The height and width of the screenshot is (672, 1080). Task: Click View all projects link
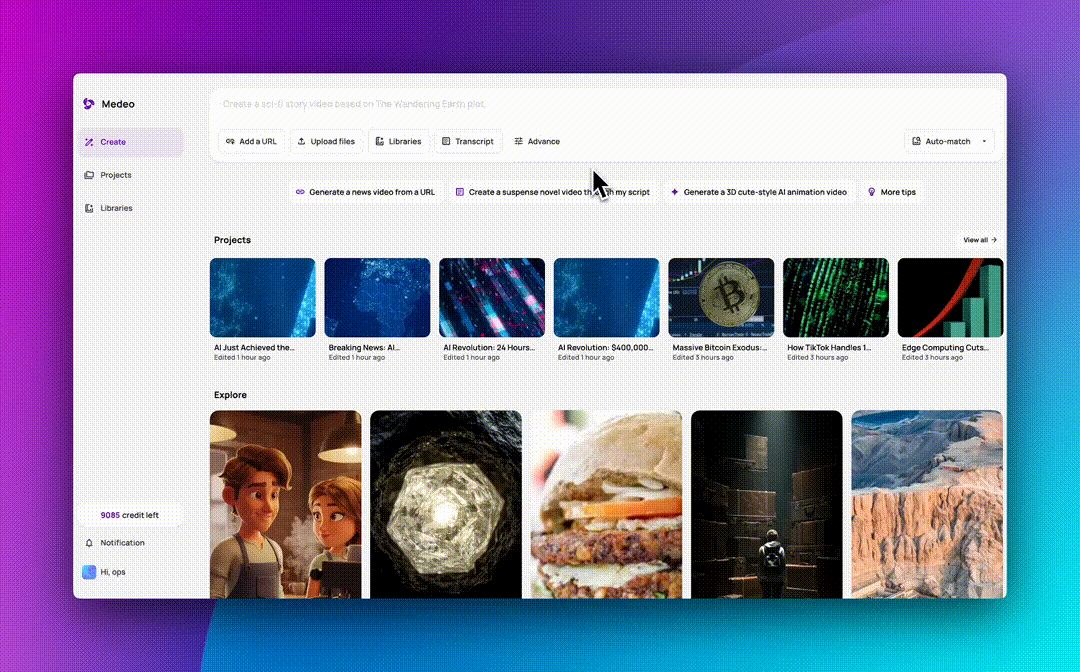pos(980,240)
